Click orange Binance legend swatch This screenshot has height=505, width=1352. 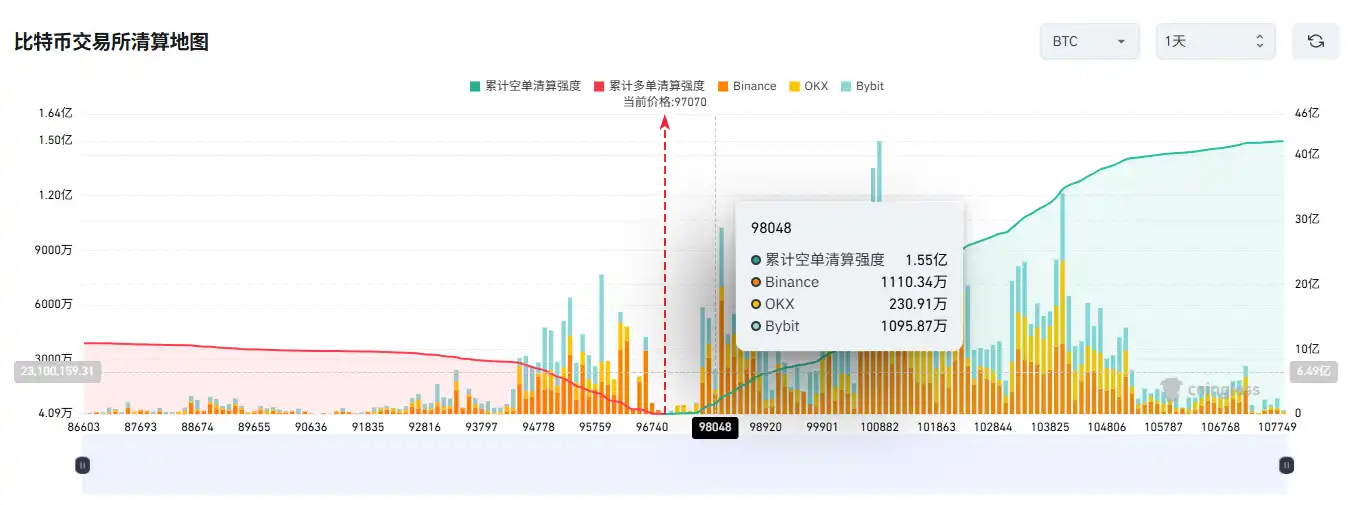point(723,86)
